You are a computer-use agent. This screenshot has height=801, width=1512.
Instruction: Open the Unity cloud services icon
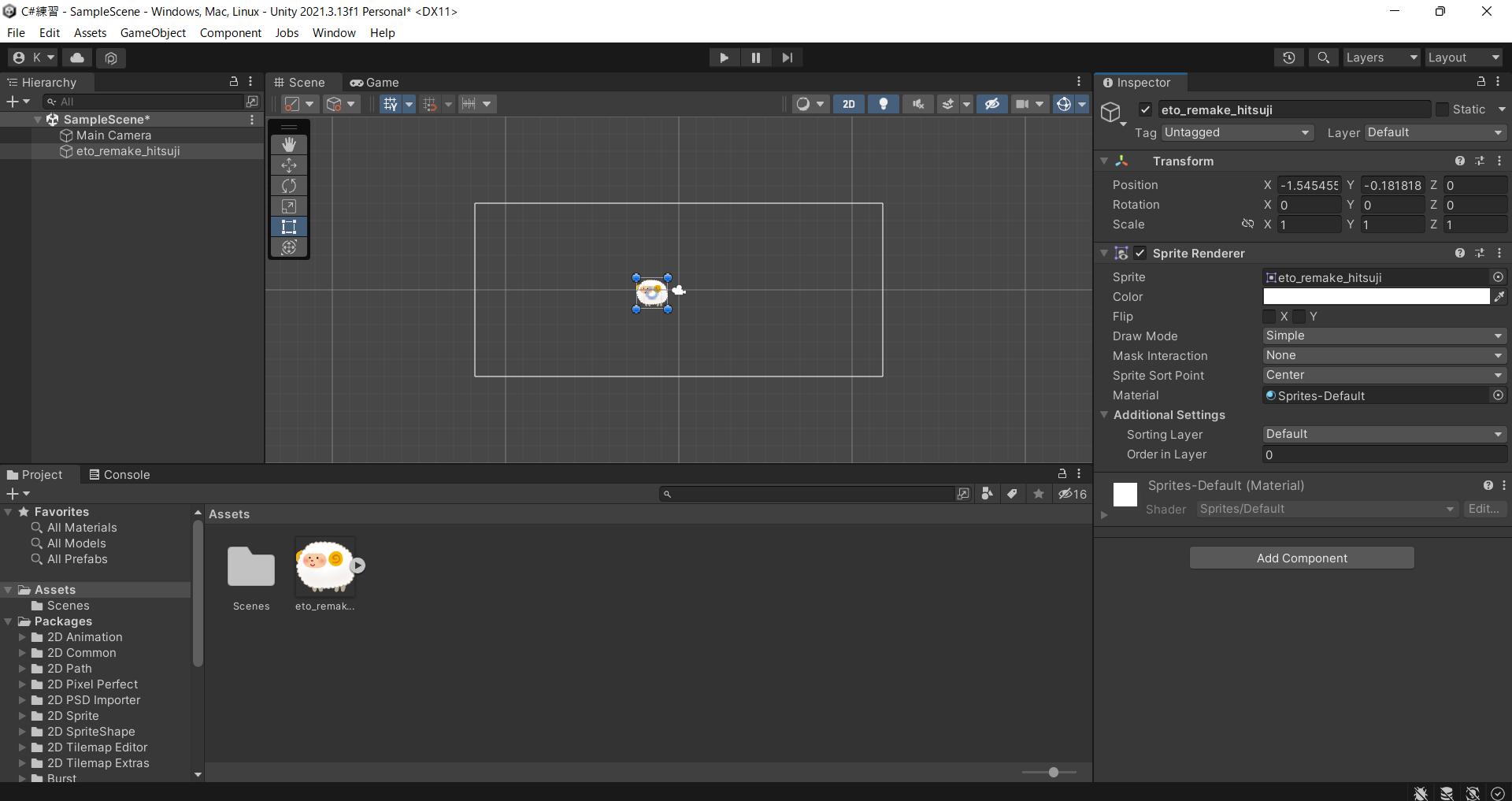point(77,57)
